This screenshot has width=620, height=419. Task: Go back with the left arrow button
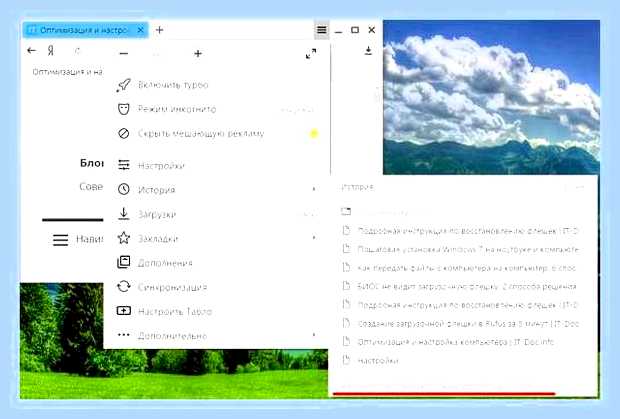31,51
